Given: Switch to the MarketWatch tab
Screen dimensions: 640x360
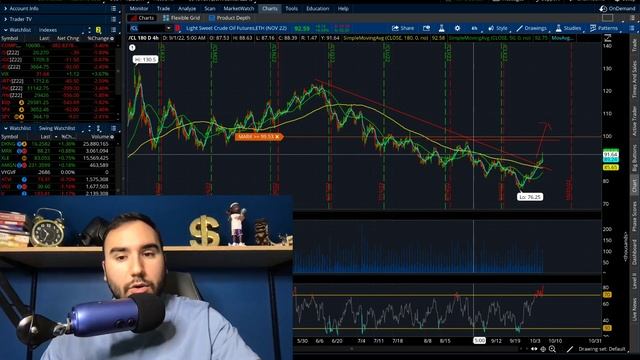Looking at the screenshot, I should 238,9.
